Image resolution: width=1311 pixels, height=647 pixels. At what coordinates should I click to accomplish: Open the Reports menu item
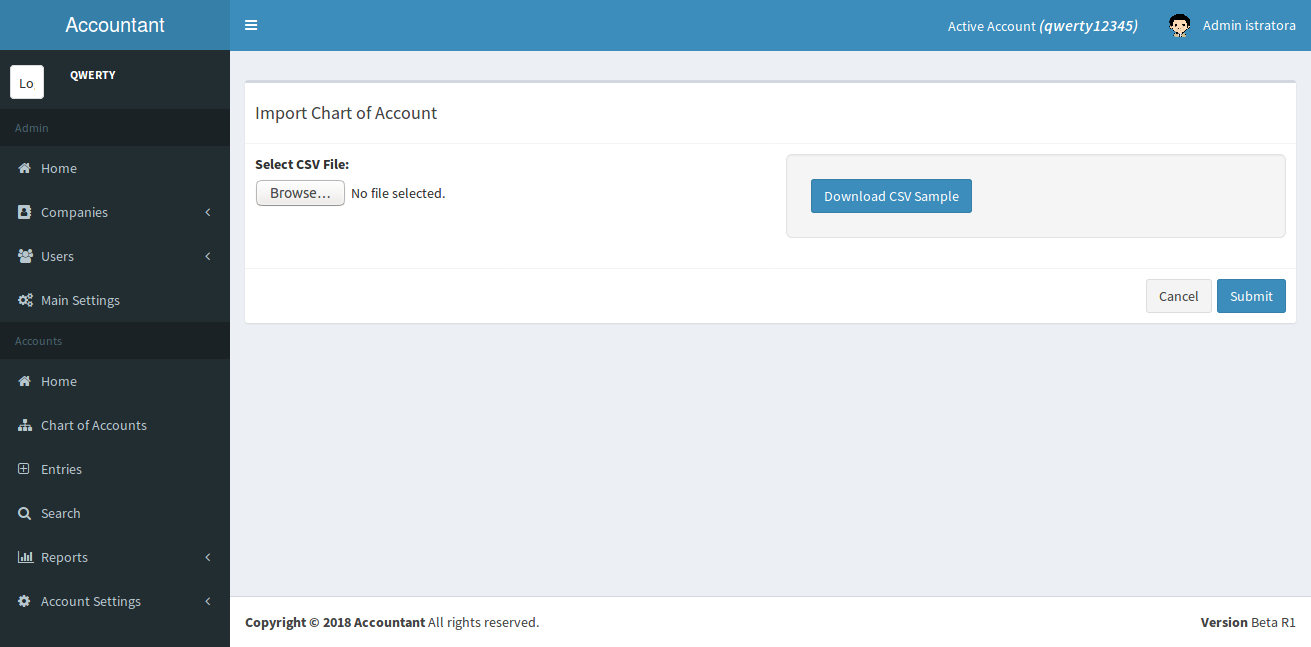coord(115,557)
